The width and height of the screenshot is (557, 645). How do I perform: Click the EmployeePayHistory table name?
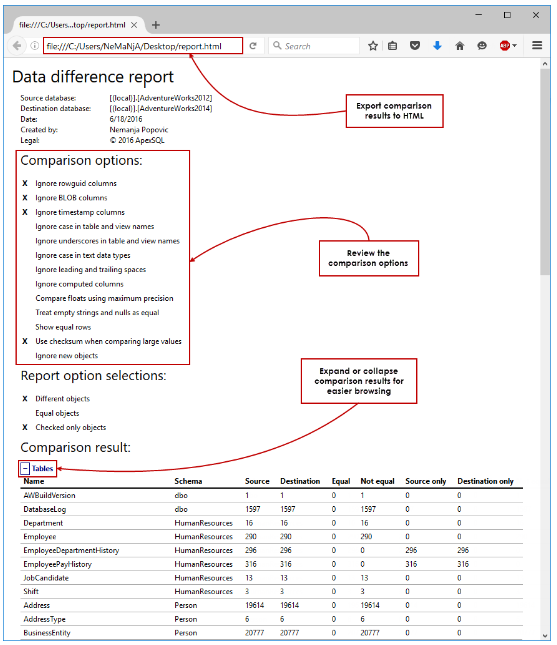click(x=58, y=564)
